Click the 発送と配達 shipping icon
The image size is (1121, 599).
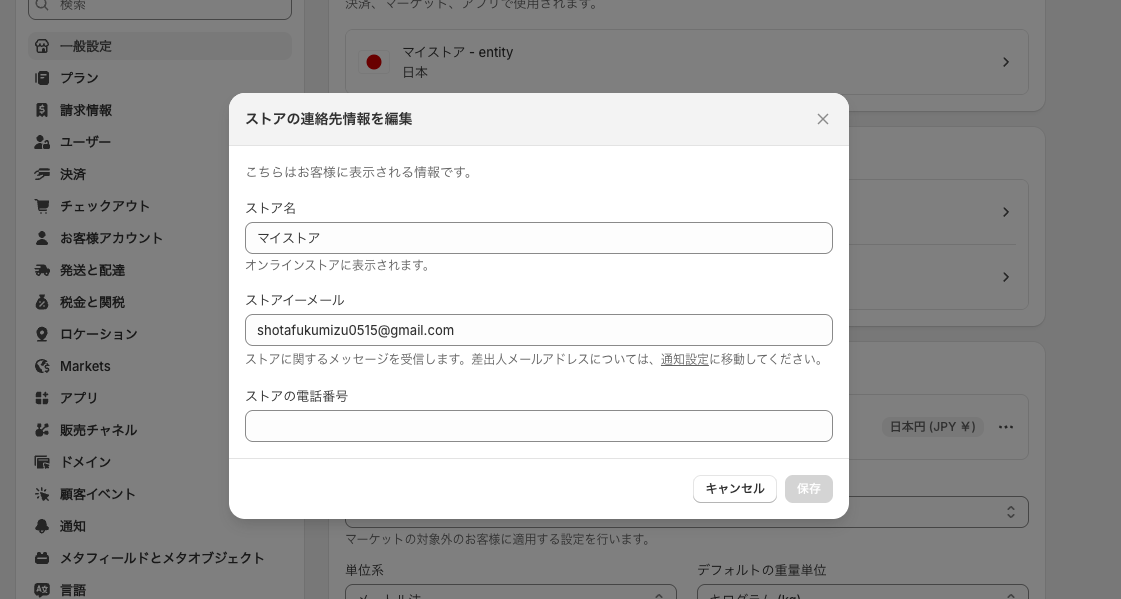[42, 270]
